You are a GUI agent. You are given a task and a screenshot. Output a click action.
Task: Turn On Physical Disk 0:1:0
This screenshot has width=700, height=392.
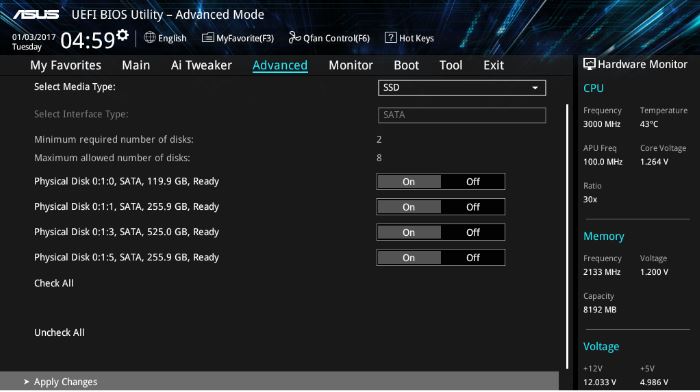408,182
